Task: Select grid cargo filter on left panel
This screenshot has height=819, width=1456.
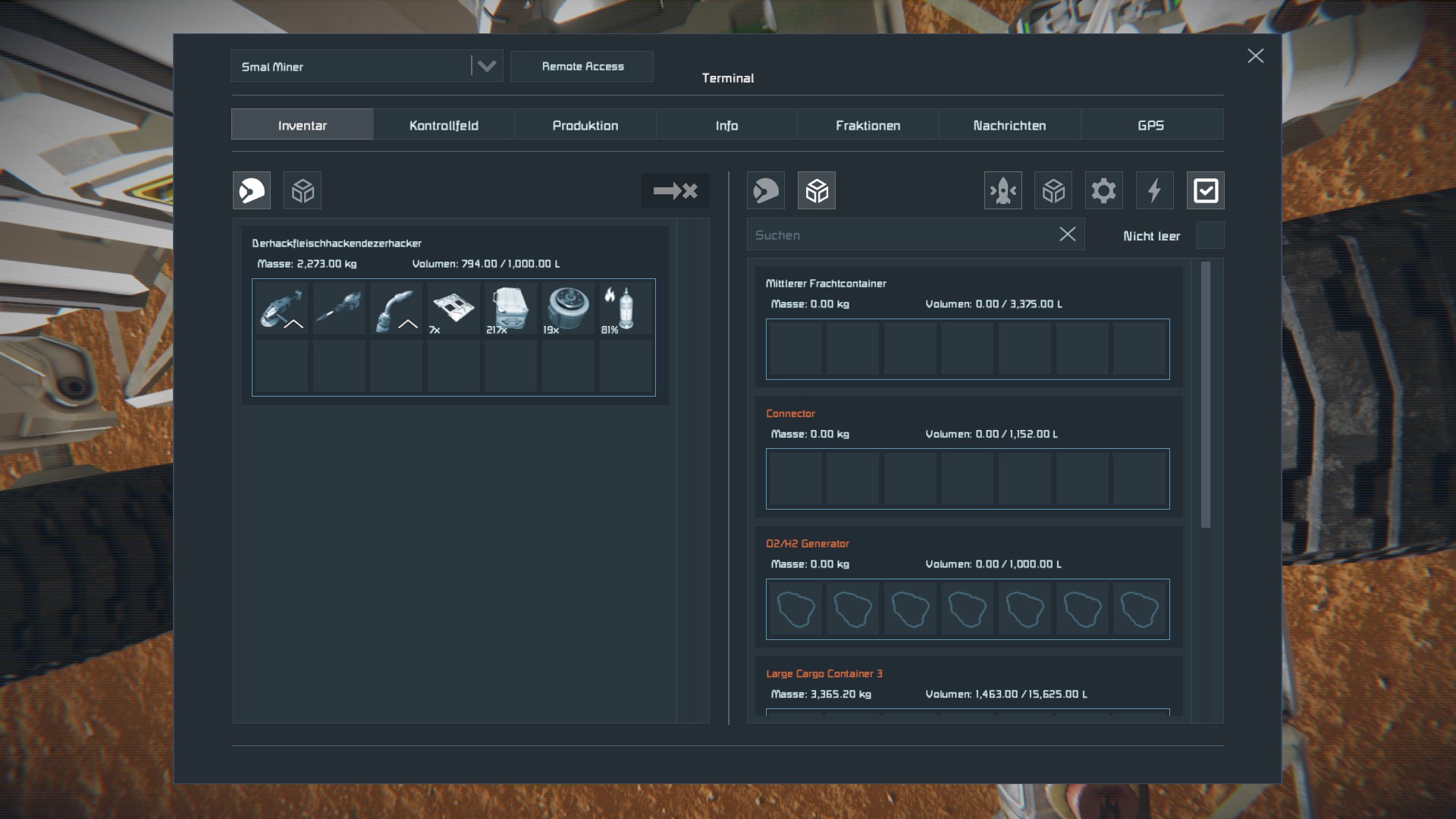Action: tap(303, 190)
